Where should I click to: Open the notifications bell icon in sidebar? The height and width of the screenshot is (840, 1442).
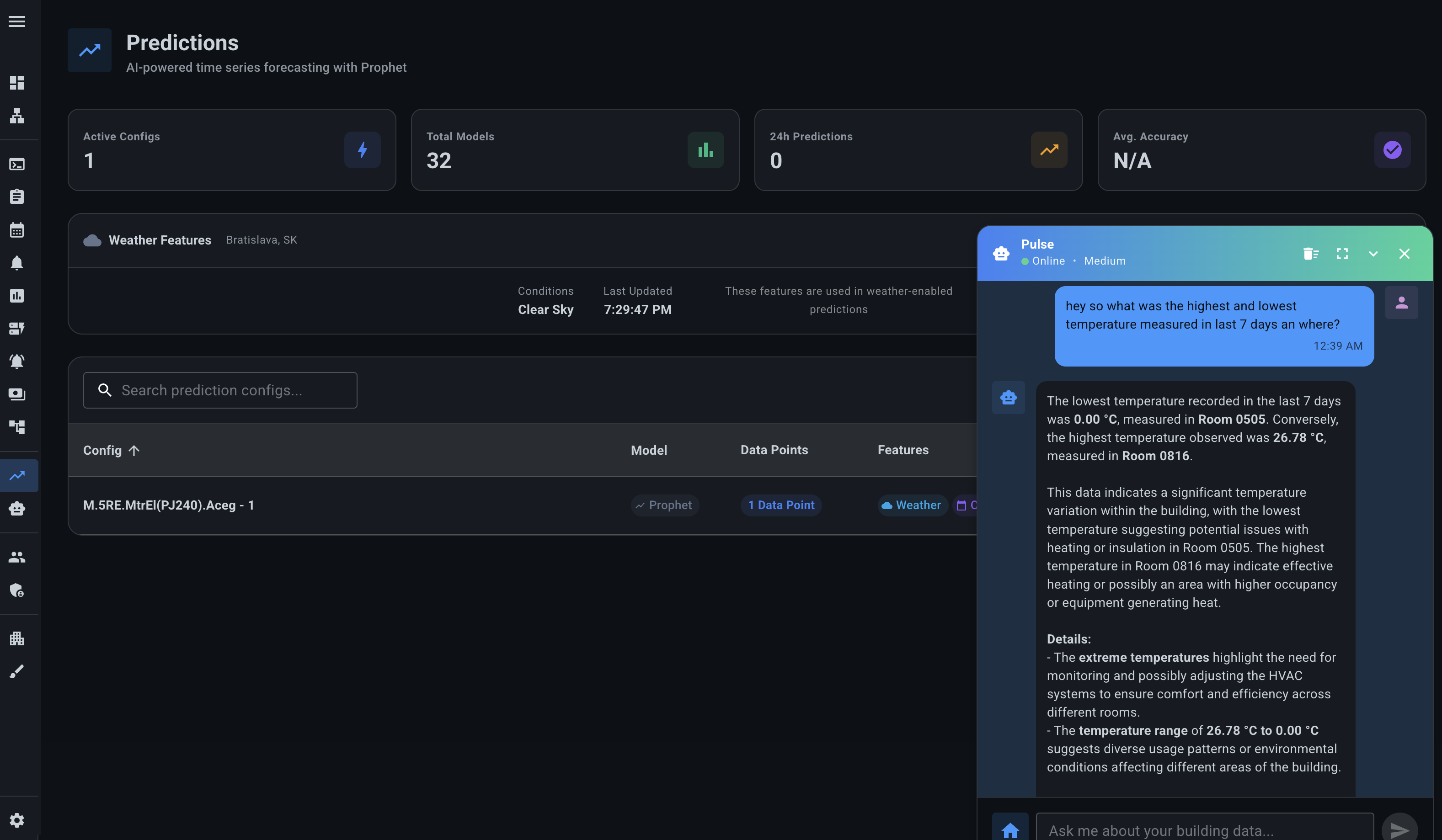pyautogui.click(x=17, y=263)
